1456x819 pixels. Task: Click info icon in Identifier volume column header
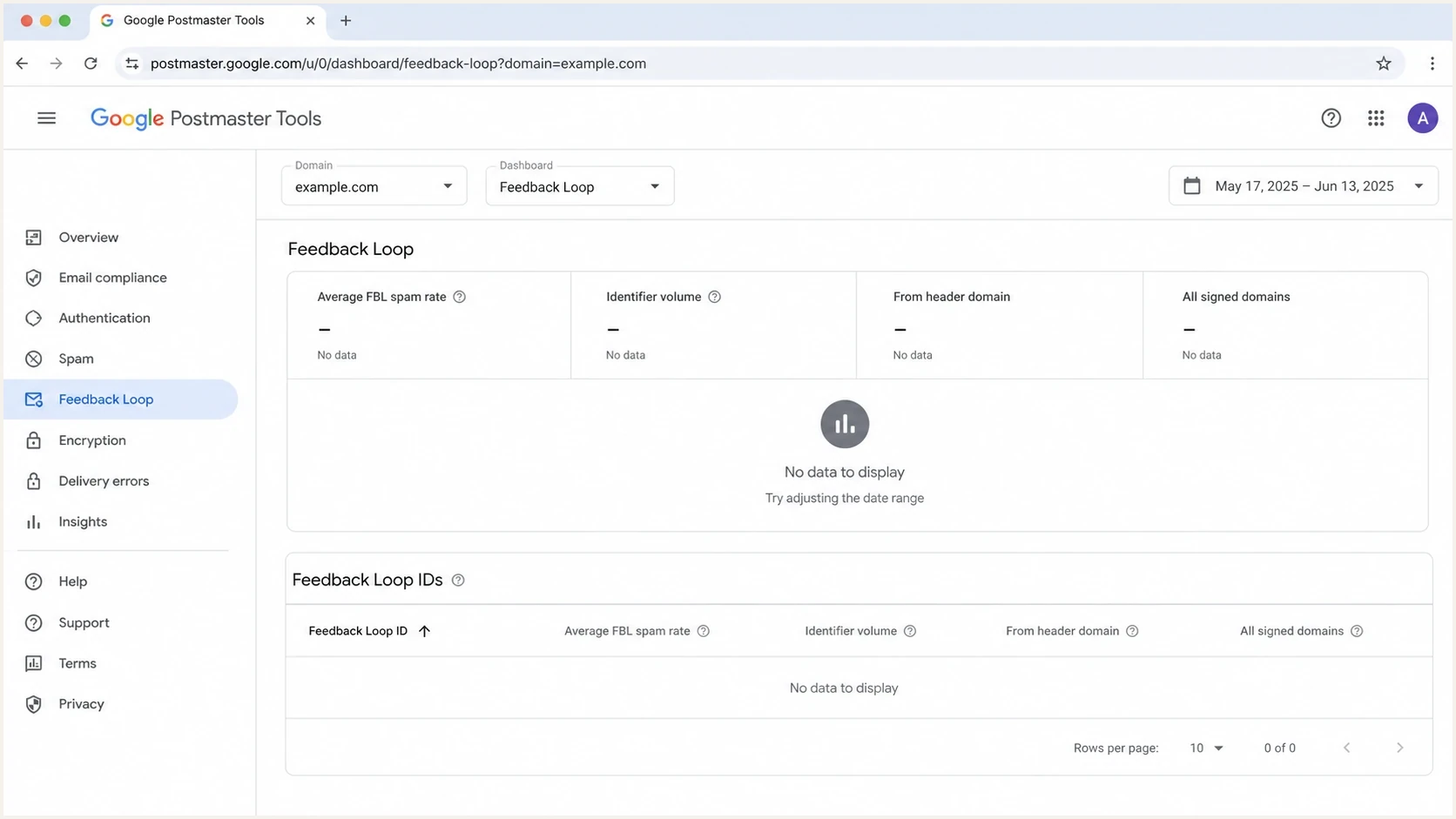910,631
